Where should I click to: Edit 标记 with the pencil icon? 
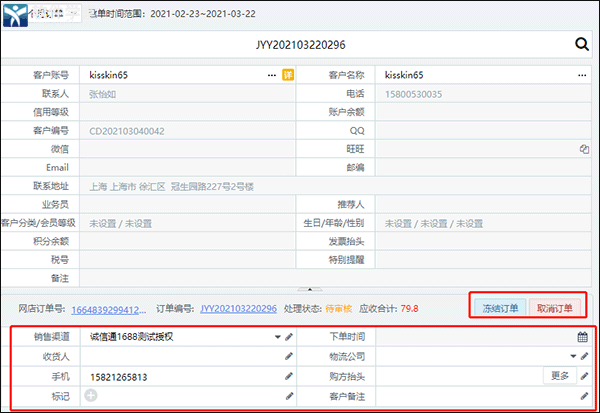[290, 396]
